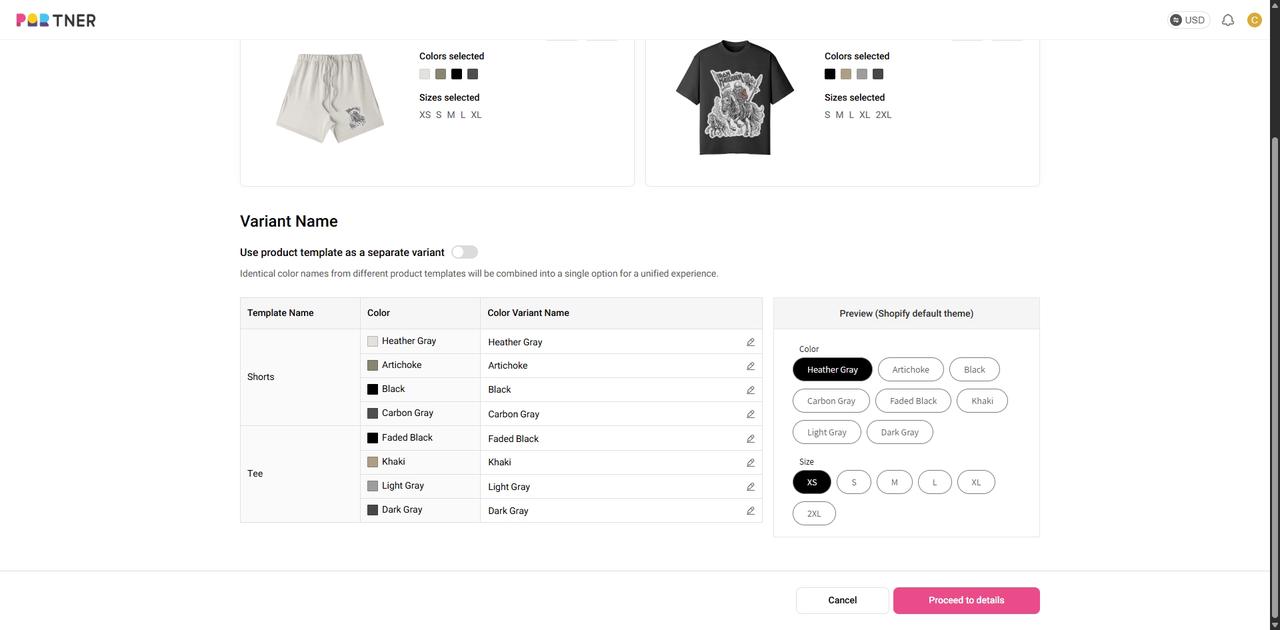Image resolution: width=1280 pixels, height=630 pixels.
Task: Go to Partner logo home
Action: [56, 20]
